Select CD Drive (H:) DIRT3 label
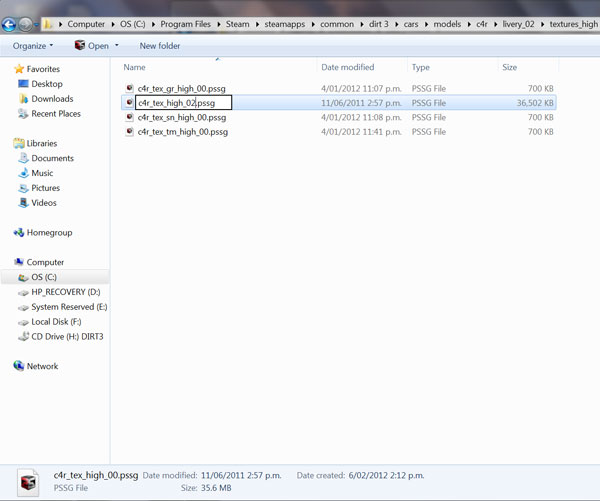This screenshot has width=600, height=501. point(67,336)
